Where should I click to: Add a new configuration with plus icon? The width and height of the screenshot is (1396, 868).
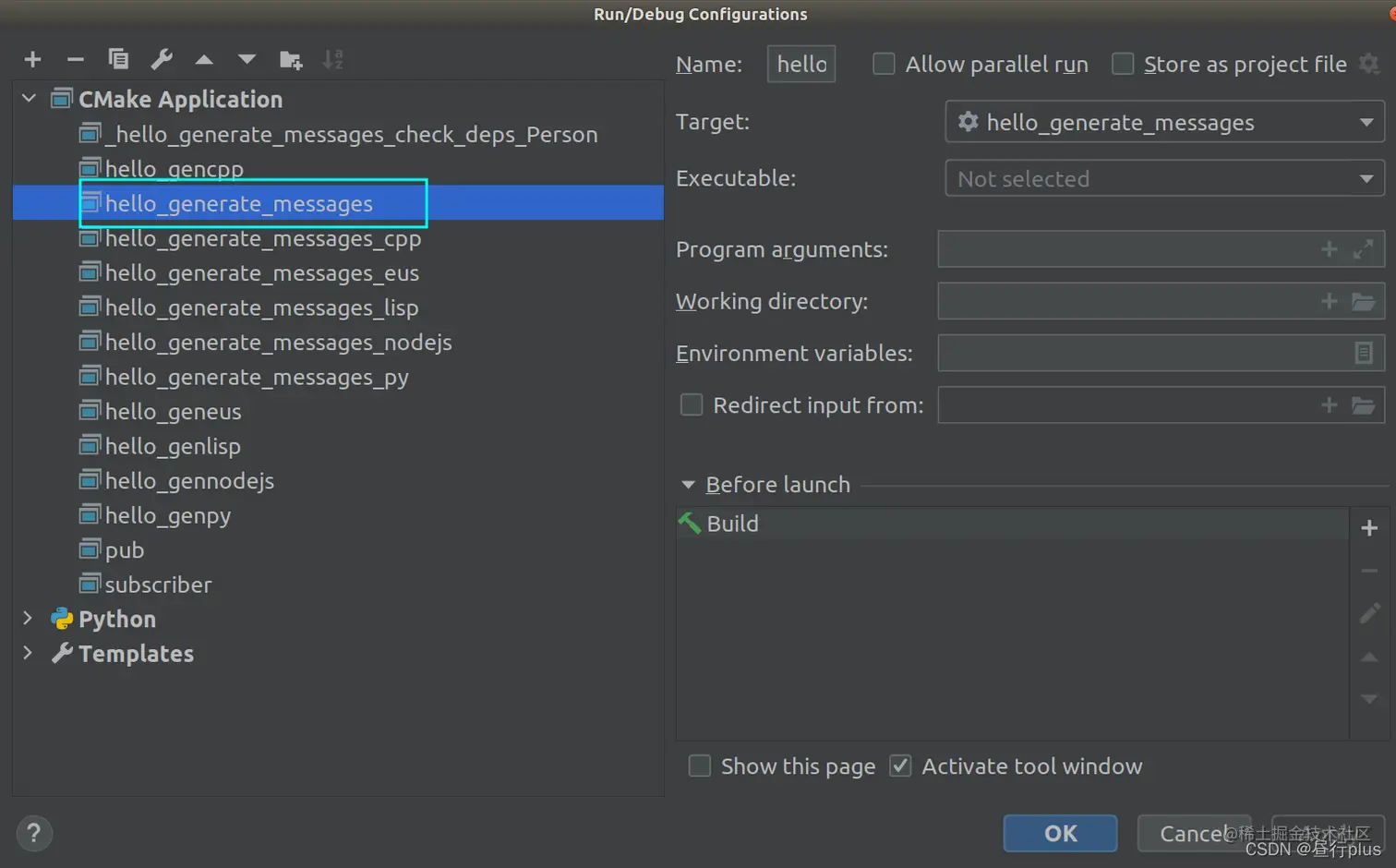point(33,60)
